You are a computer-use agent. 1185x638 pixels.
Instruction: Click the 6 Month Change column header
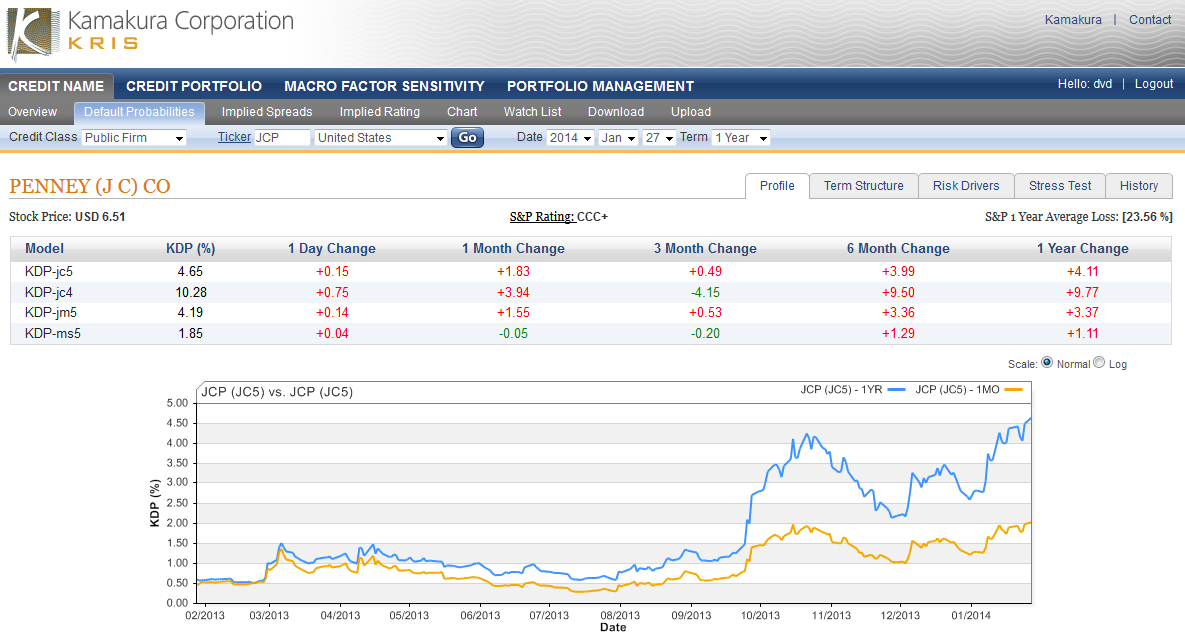[898, 249]
